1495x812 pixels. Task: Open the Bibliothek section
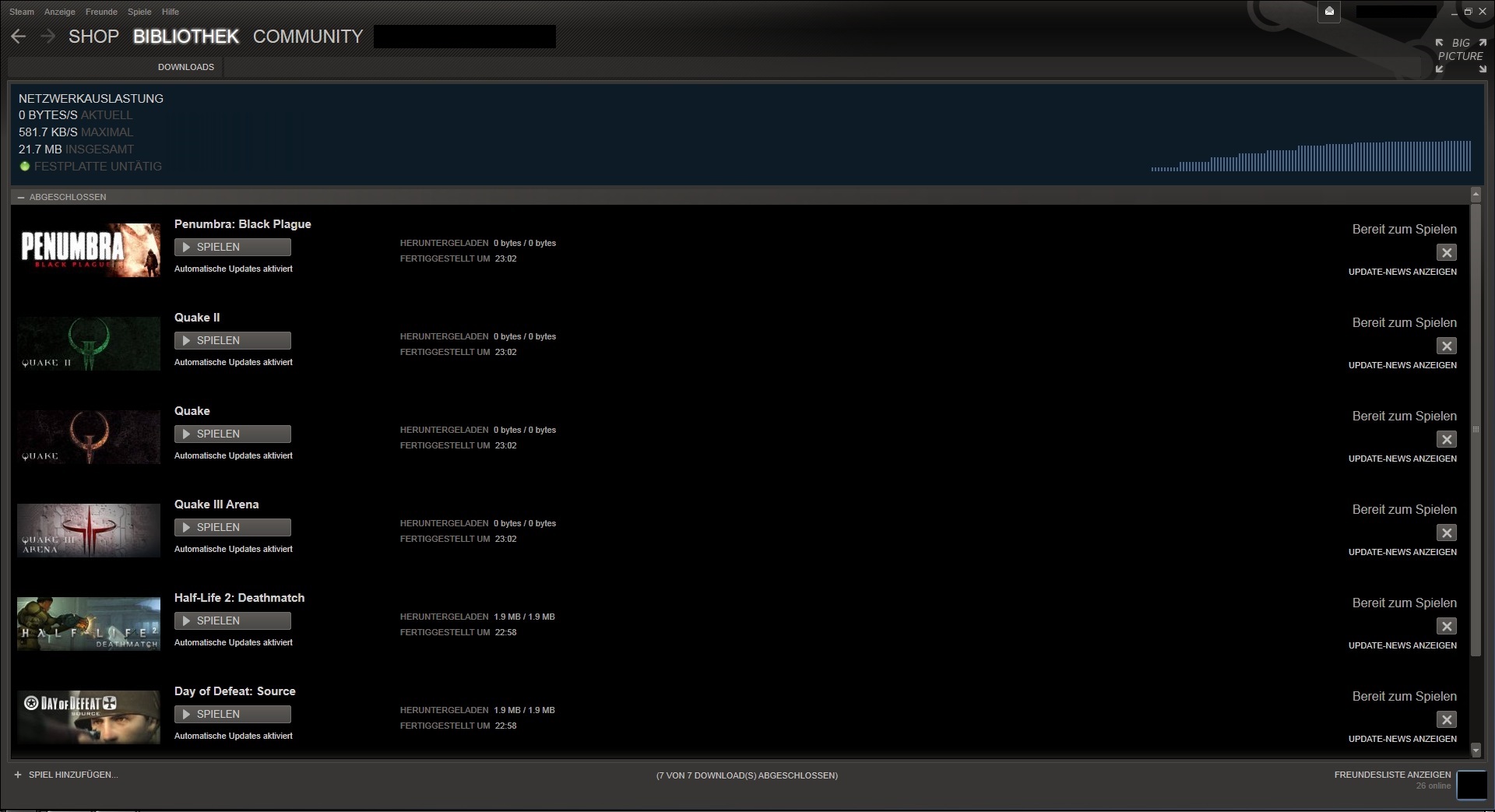coord(186,37)
